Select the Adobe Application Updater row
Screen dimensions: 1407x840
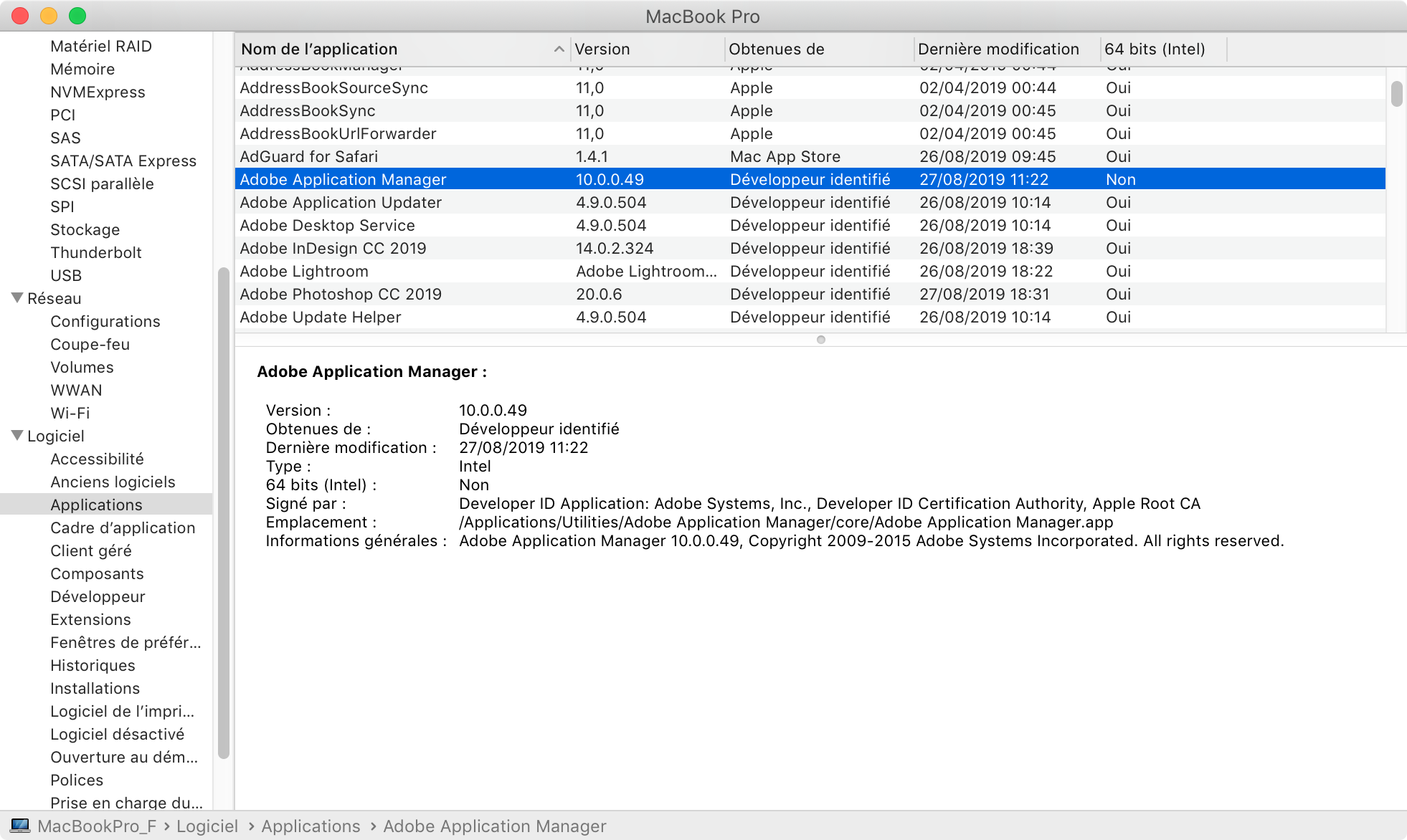[810, 202]
